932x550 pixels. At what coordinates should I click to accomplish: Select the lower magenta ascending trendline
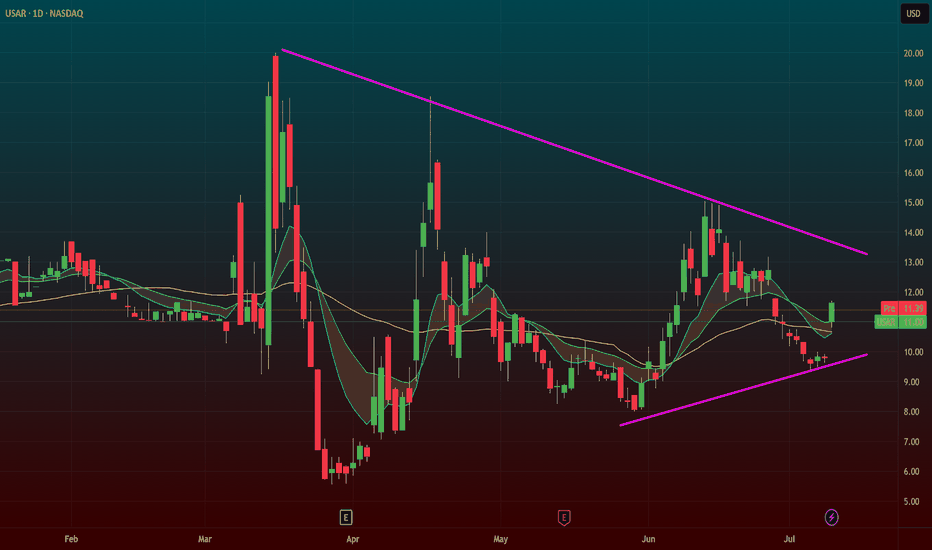click(x=744, y=390)
